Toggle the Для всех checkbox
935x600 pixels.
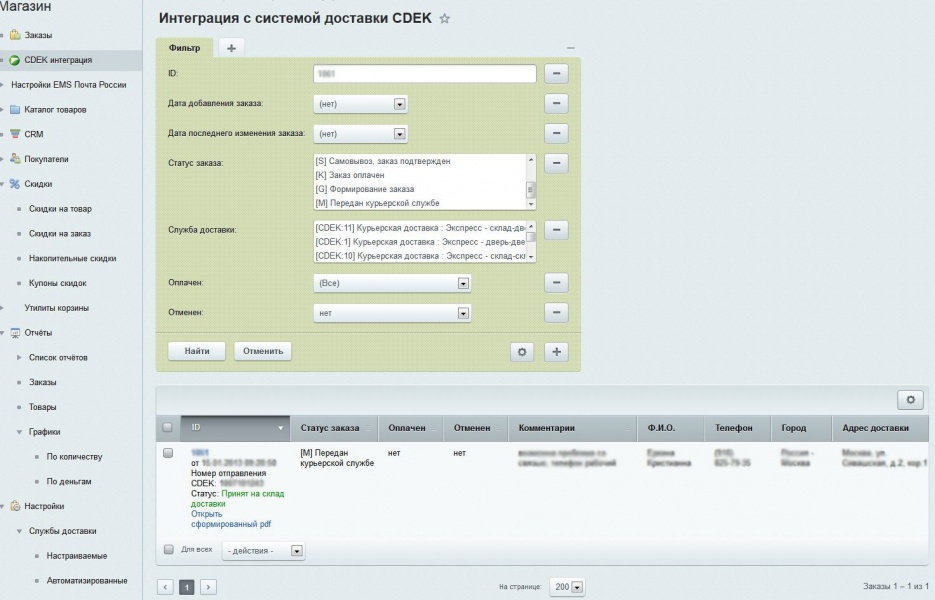pos(169,549)
